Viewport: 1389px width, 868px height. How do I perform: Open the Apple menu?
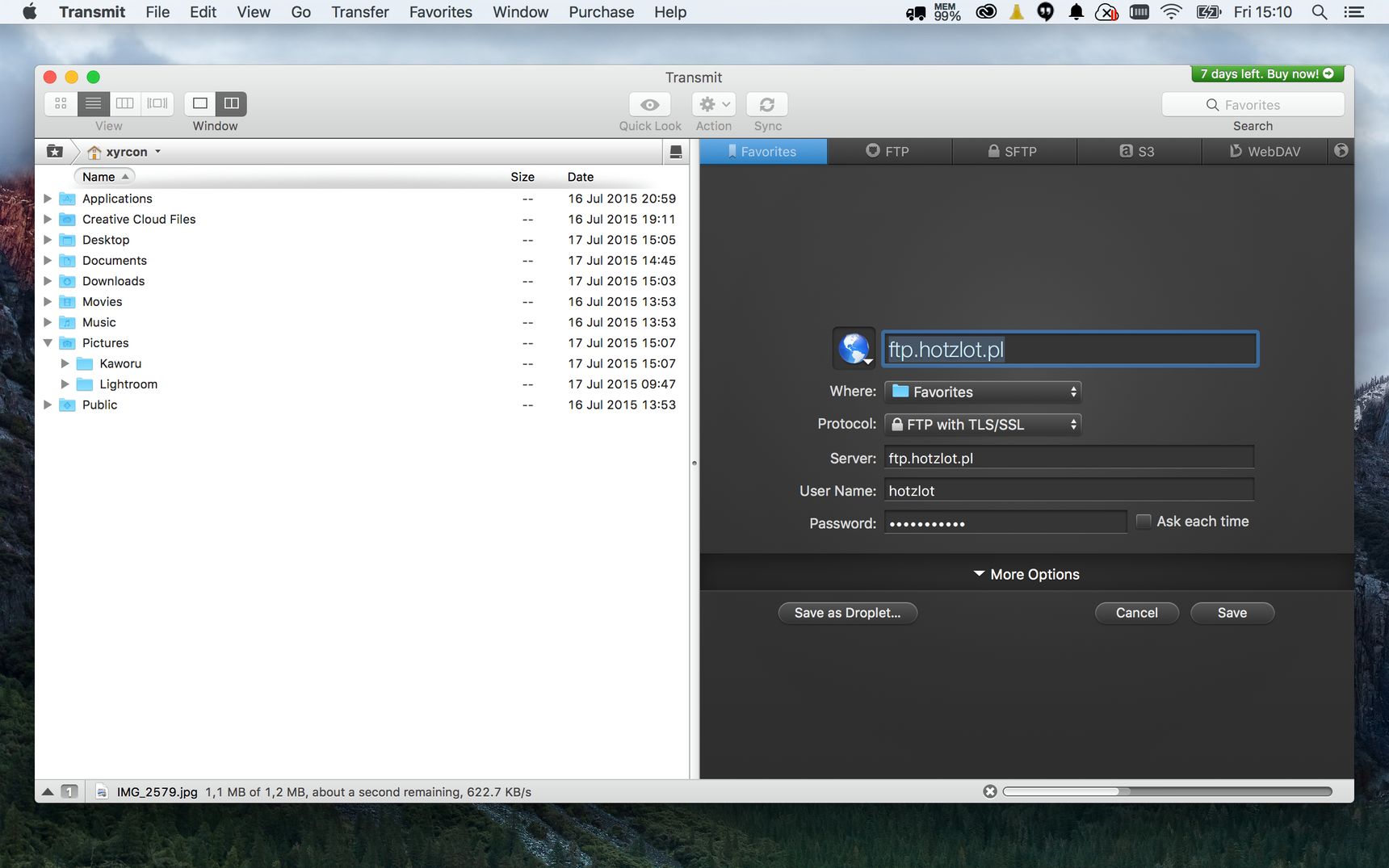click(x=29, y=12)
